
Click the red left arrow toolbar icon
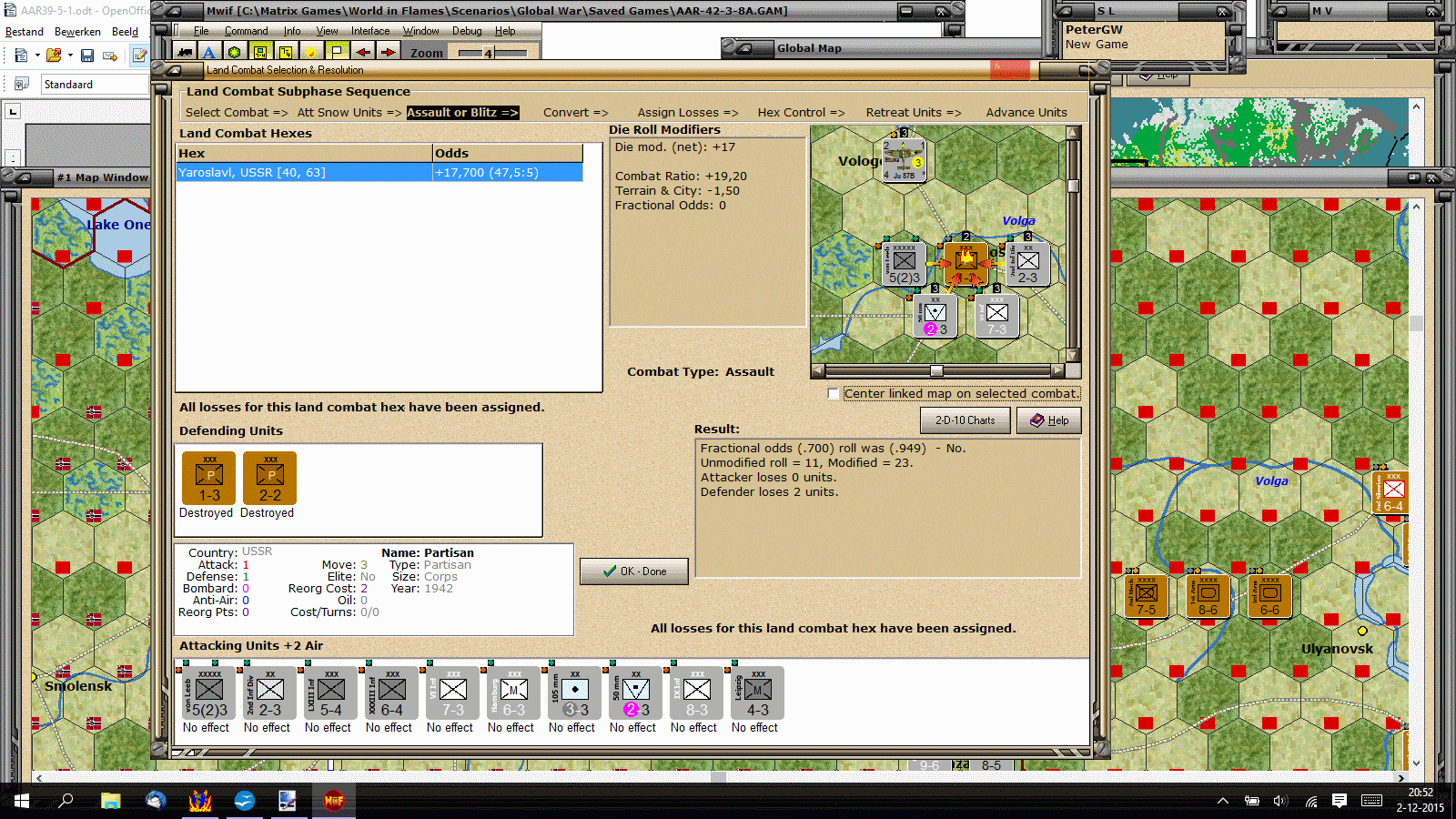pyautogui.click(x=362, y=52)
